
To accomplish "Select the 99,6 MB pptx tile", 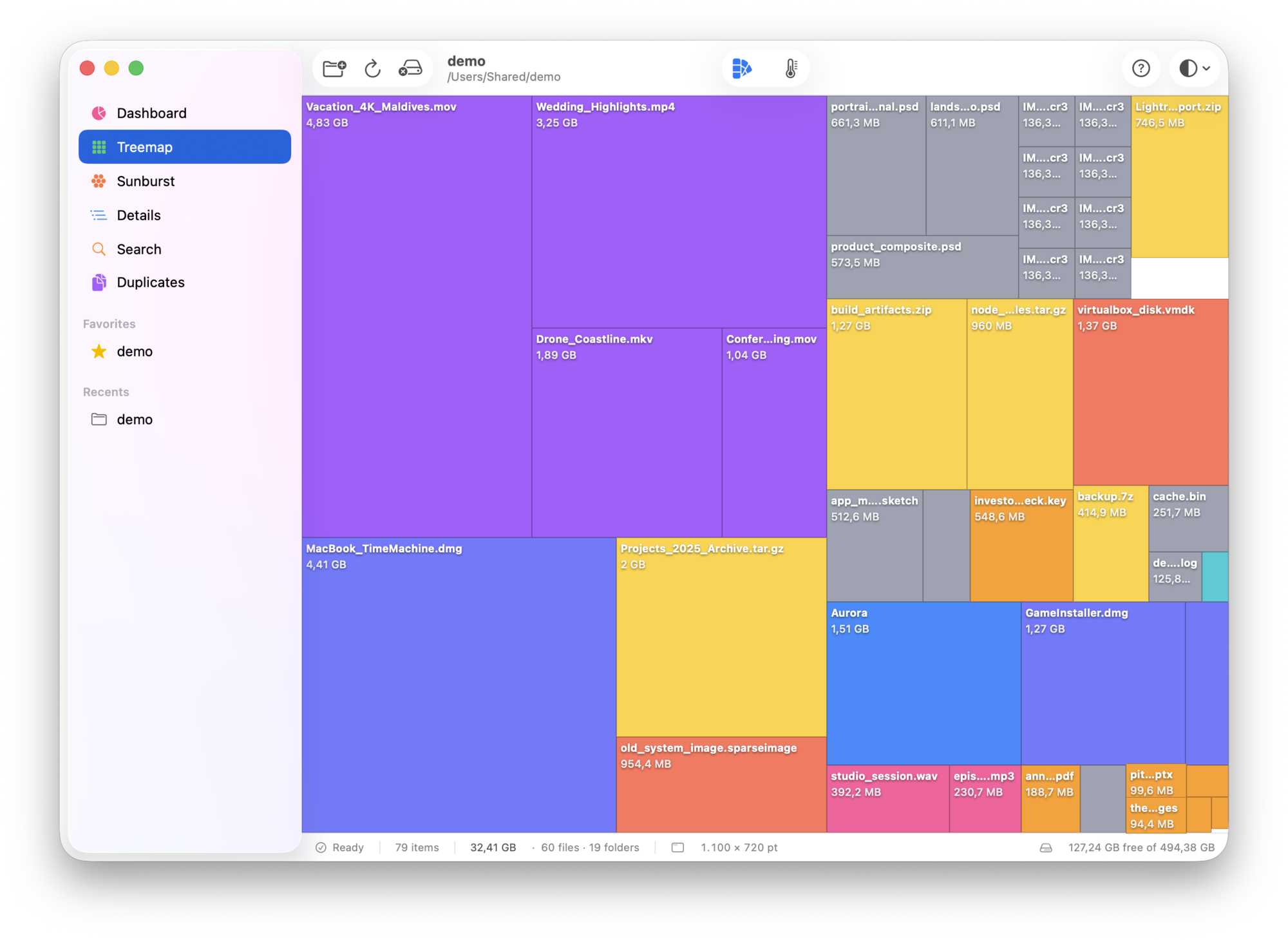I will tap(1156, 782).
